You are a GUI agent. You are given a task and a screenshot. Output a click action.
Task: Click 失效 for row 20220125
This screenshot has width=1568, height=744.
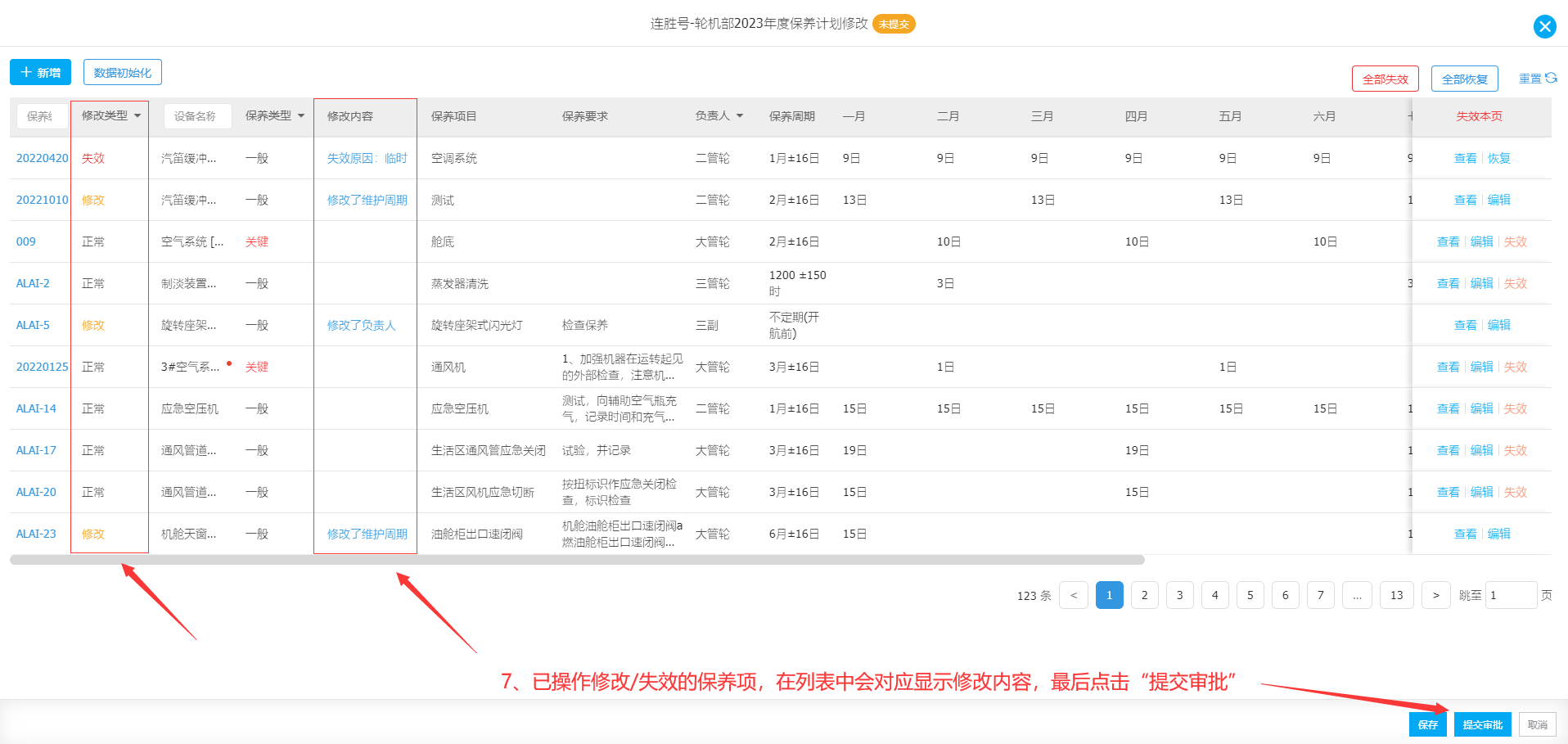pyautogui.click(x=1515, y=367)
